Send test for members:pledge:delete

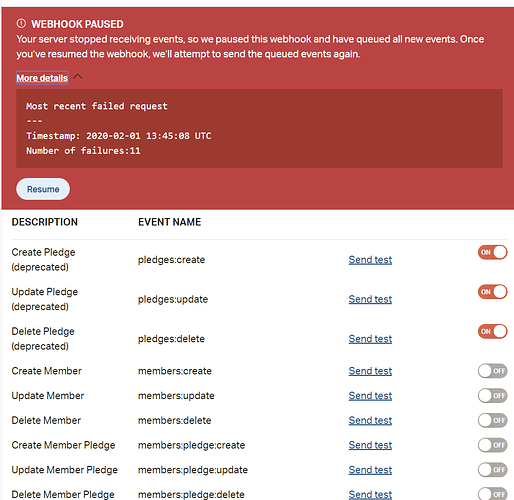pos(370,494)
